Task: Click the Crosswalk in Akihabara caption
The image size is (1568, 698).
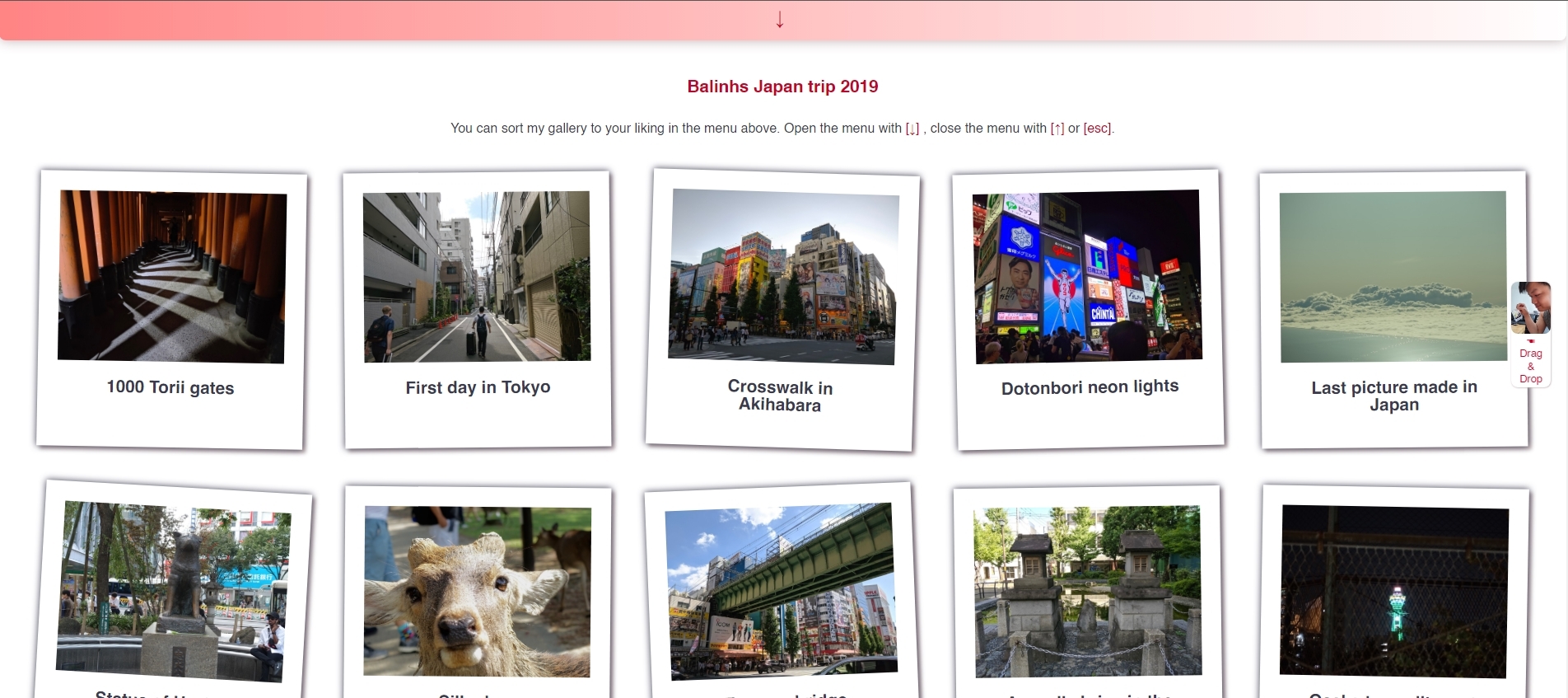Action: pos(780,396)
